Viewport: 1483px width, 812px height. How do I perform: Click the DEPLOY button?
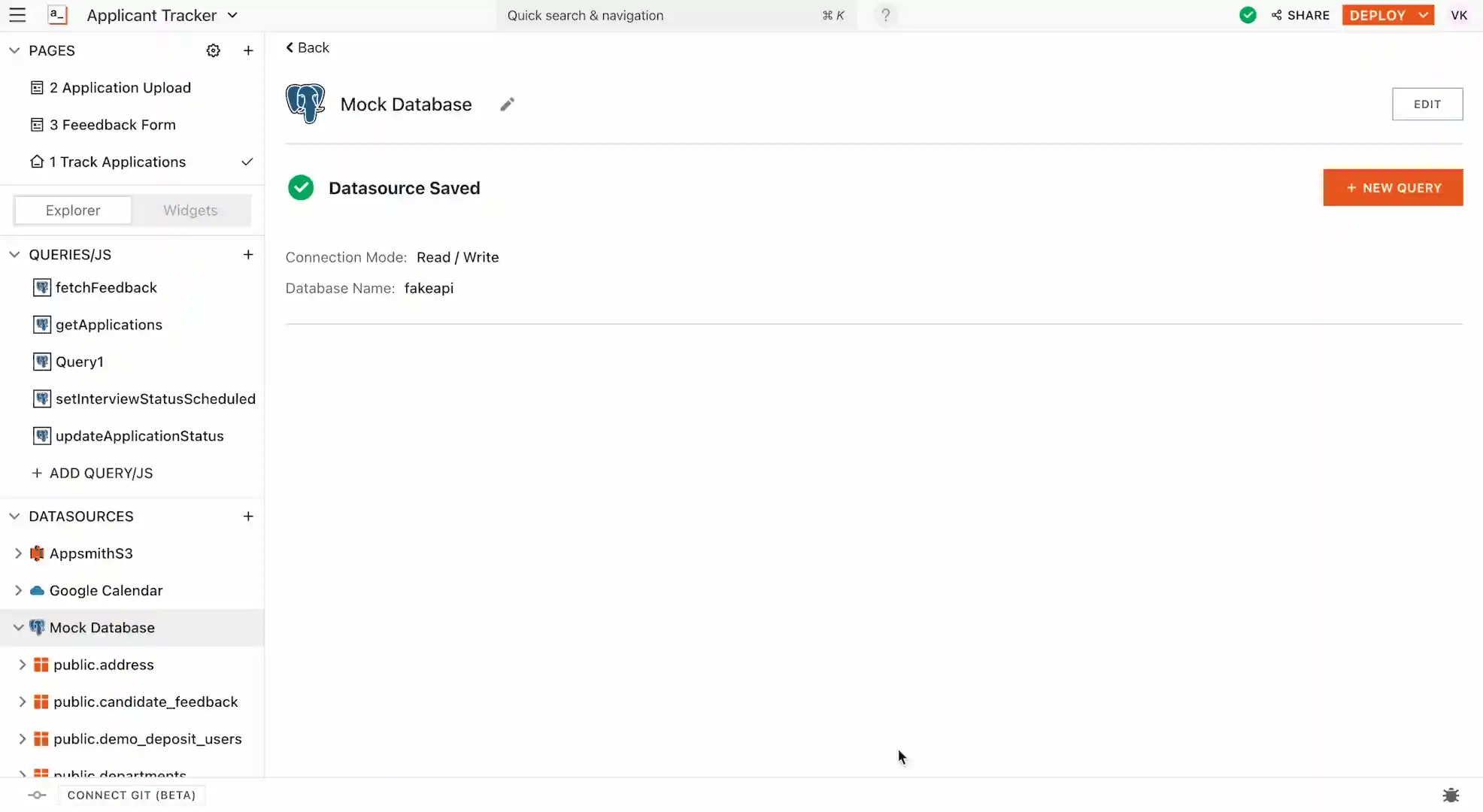click(x=1378, y=15)
